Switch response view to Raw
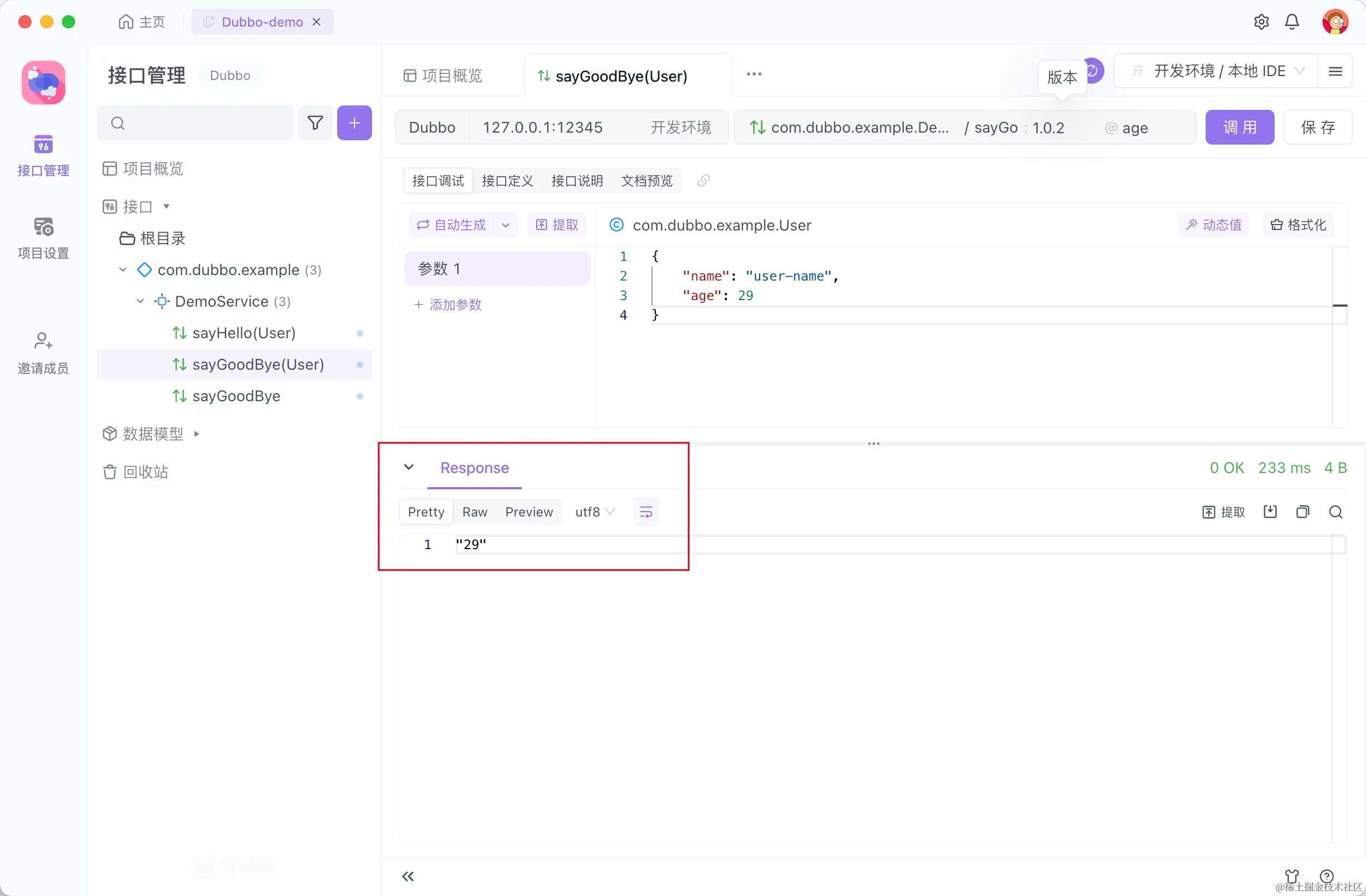This screenshot has height=896, width=1366. (475, 512)
